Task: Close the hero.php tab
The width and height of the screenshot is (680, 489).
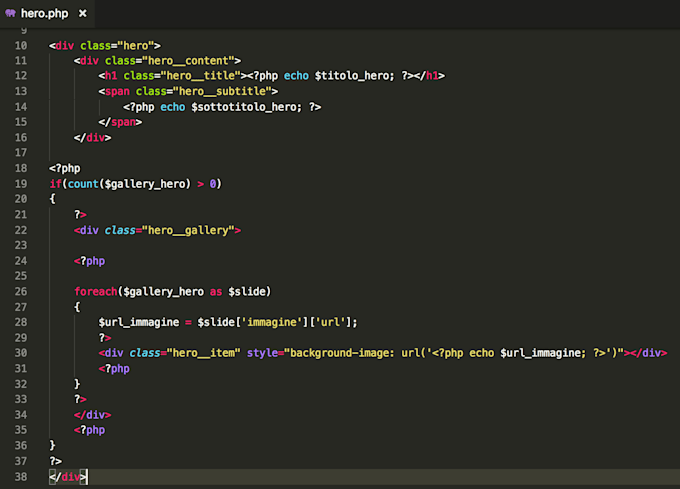Action: tap(81, 14)
